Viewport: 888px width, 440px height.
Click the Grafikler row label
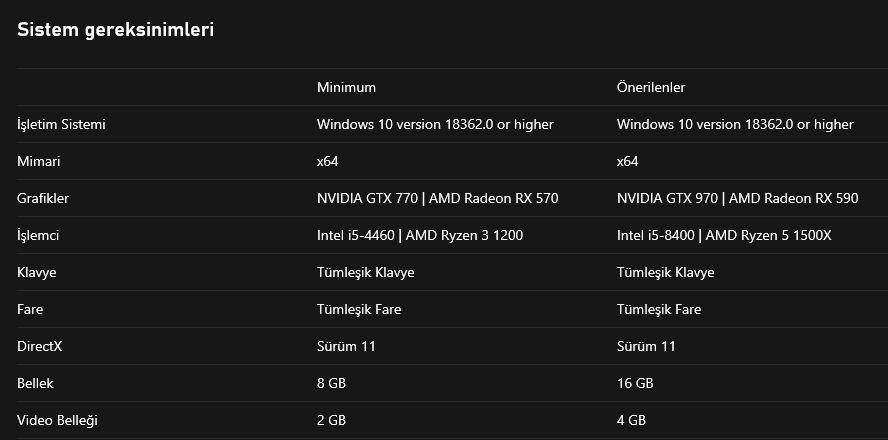[x=43, y=198]
